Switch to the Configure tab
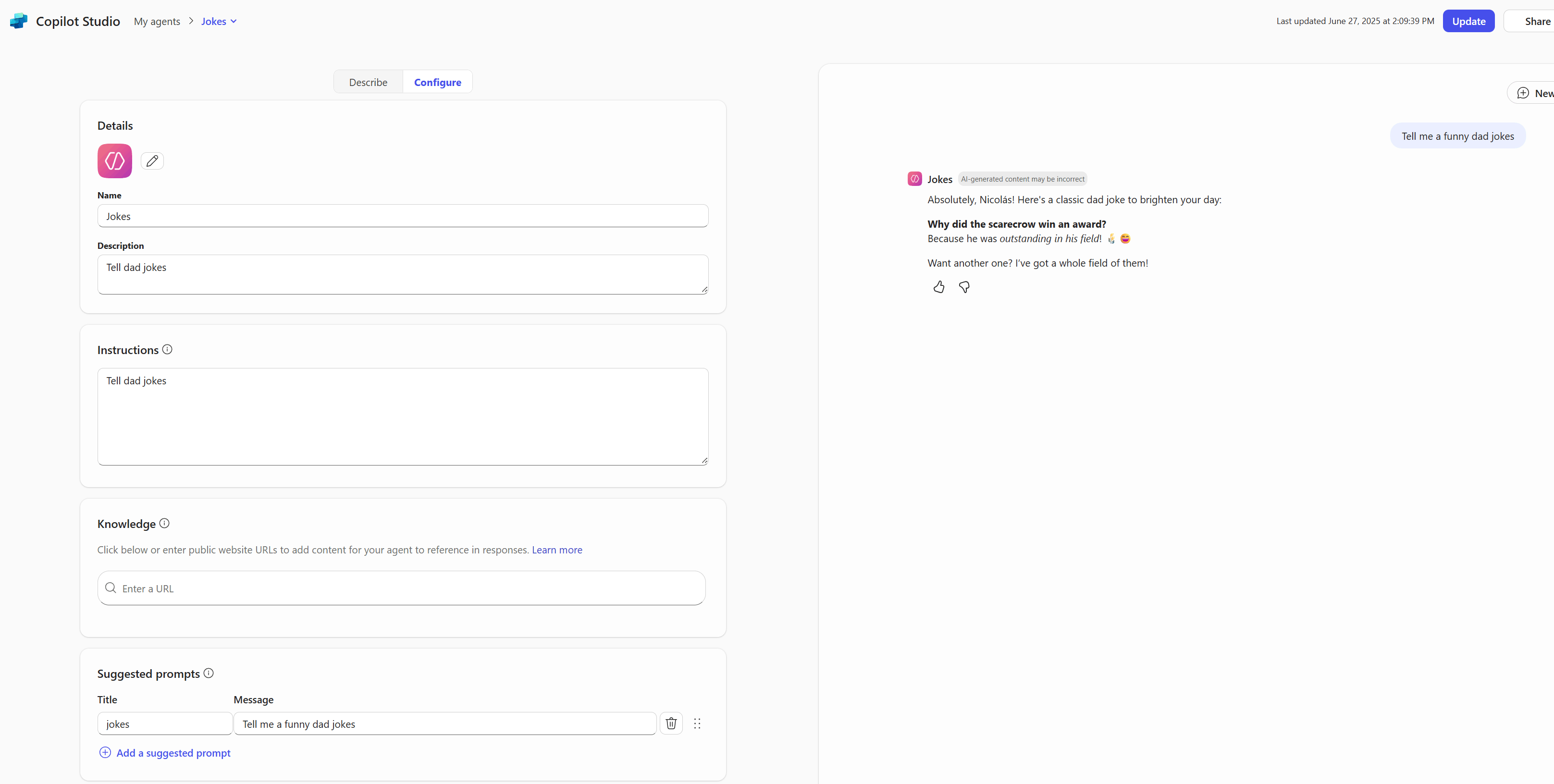Screen dimensions: 1554x784 coord(437,82)
